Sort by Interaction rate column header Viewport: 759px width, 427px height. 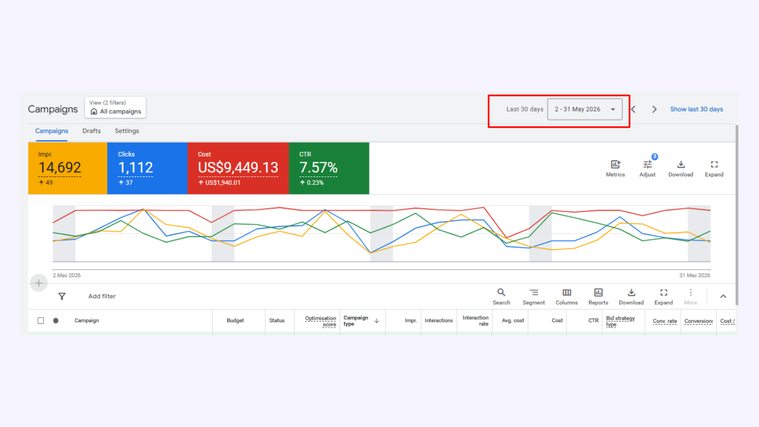[x=475, y=321]
